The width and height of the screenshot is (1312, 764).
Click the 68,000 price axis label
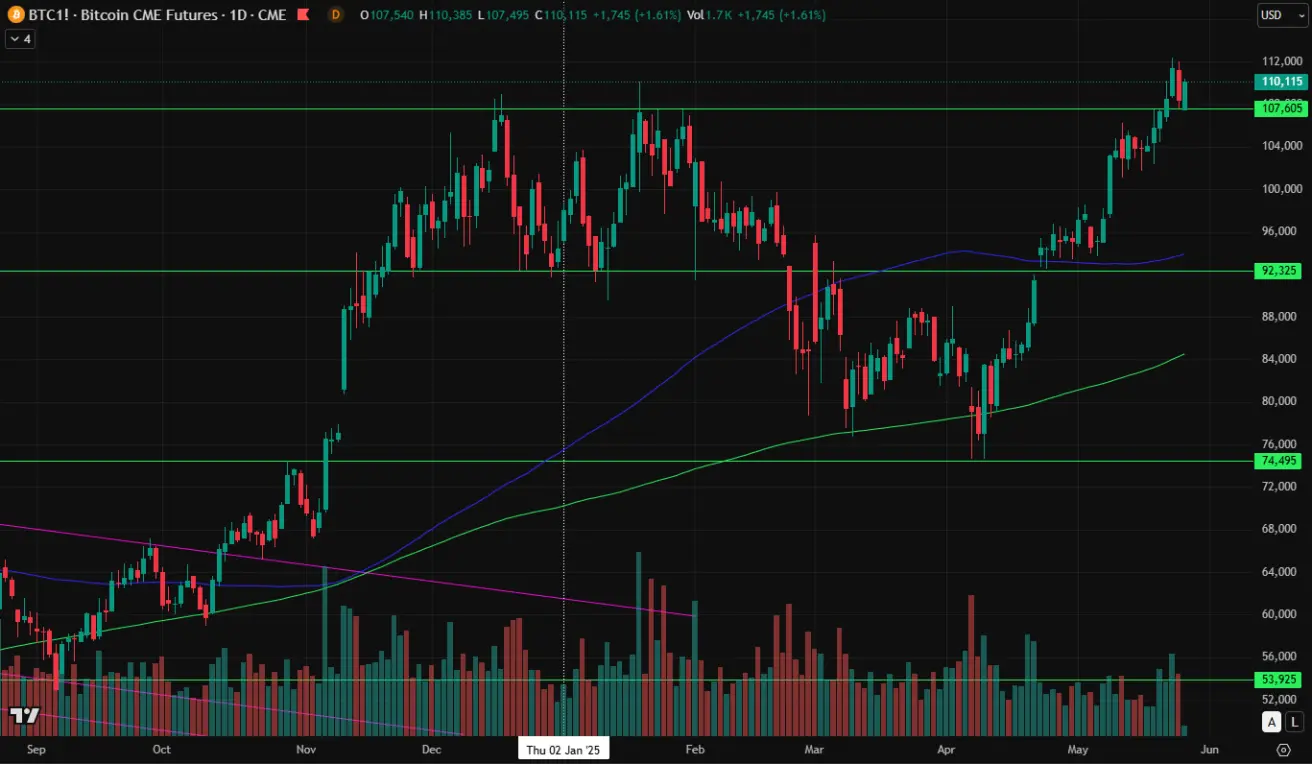pyautogui.click(x=1281, y=529)
